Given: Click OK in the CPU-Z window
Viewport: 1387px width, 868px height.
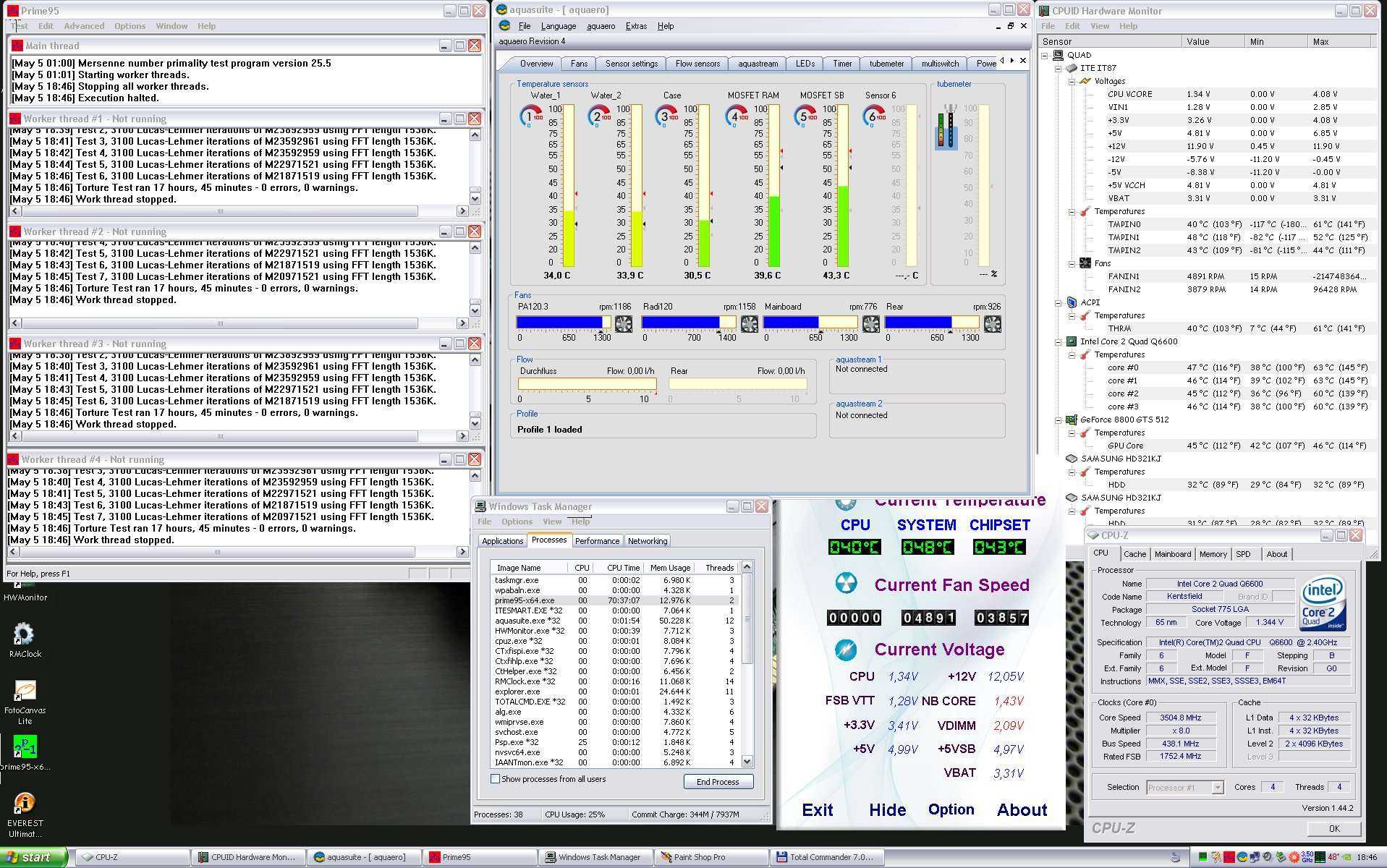Looking at the screenshot, I should pos(1333,828).
